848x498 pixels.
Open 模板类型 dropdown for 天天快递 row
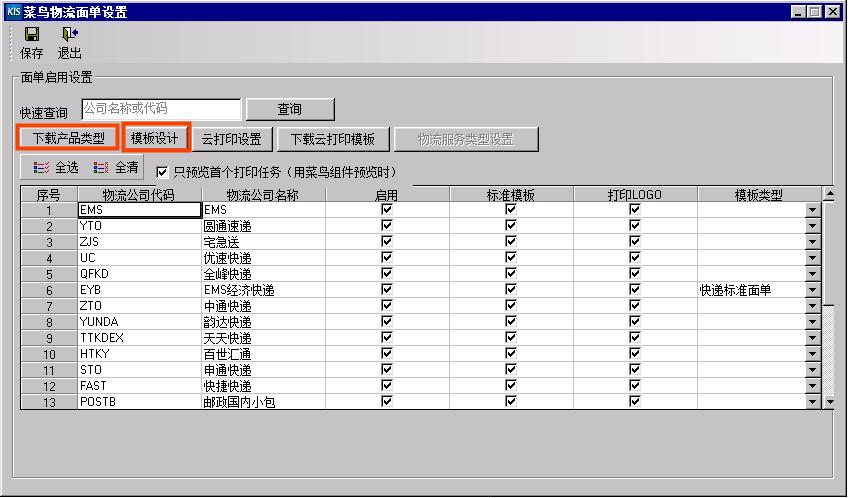pos(813,338)
